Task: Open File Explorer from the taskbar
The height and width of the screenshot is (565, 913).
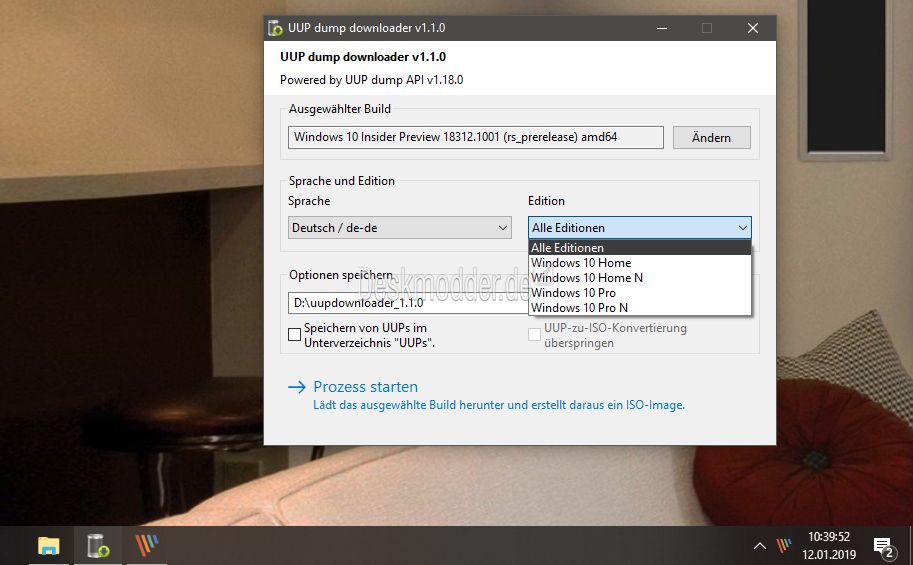Action: [49, 546]
